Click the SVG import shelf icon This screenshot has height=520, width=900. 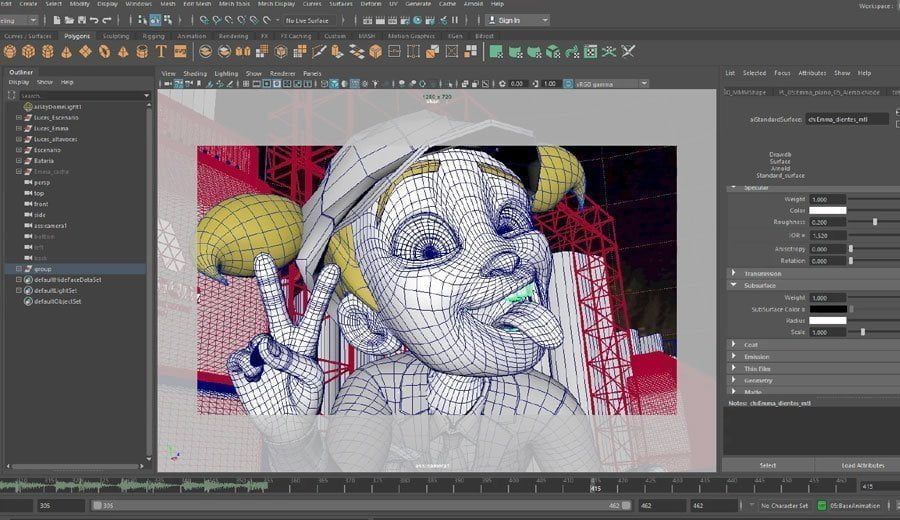point(180,52)
